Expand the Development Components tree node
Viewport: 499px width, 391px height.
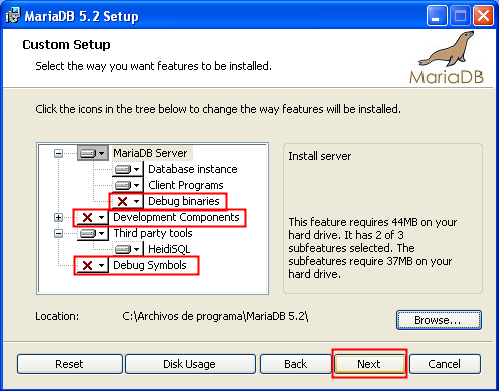click(58, 217)
